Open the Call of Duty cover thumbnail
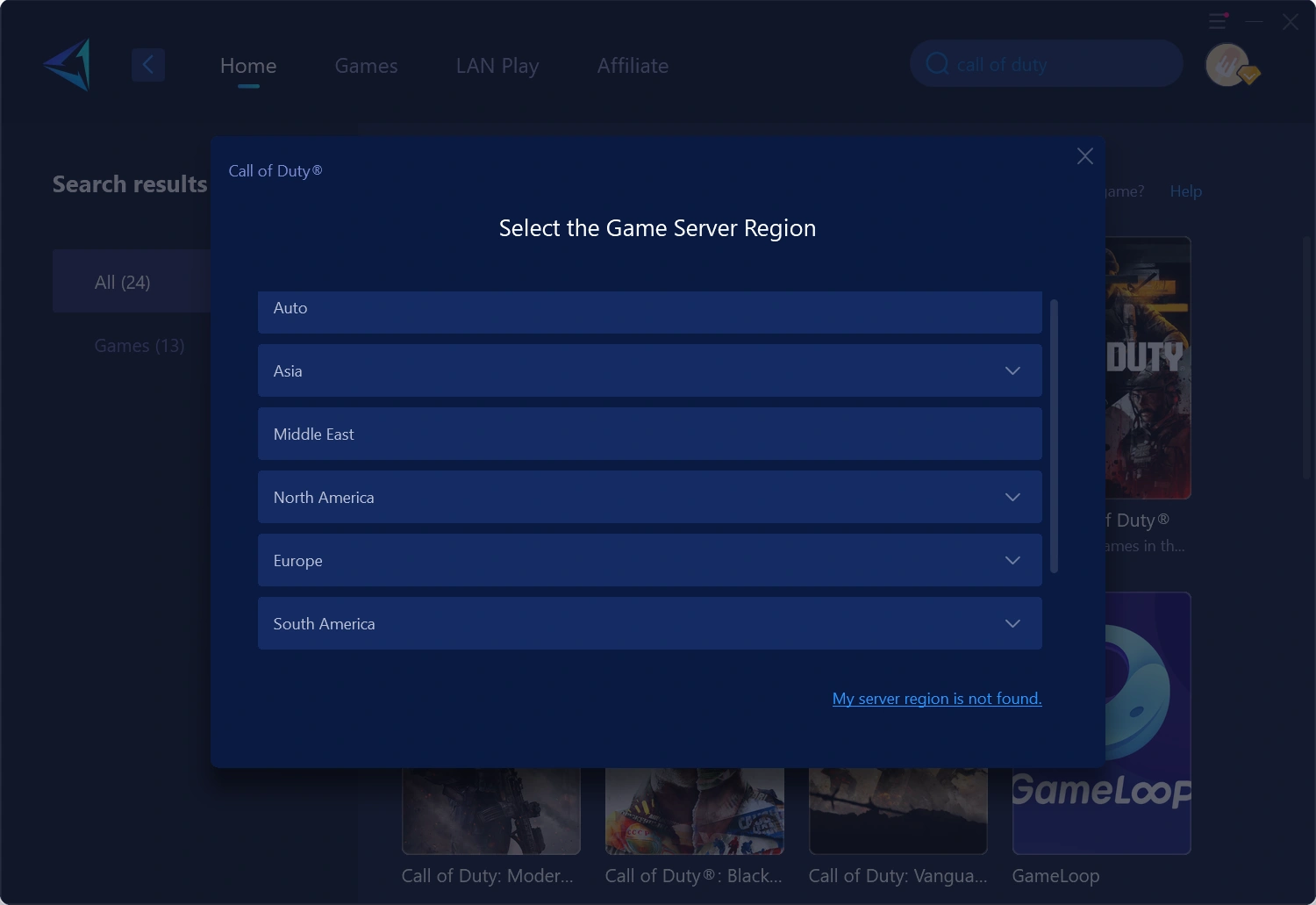Image resolution: width=1316 pixels, height=905 pixels. (1148, 368)
